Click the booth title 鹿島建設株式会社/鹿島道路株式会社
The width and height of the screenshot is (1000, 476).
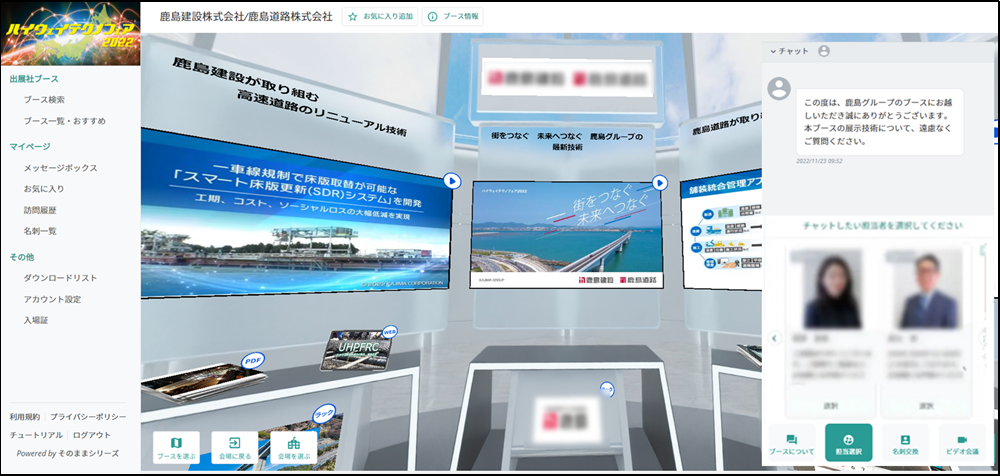246,17
